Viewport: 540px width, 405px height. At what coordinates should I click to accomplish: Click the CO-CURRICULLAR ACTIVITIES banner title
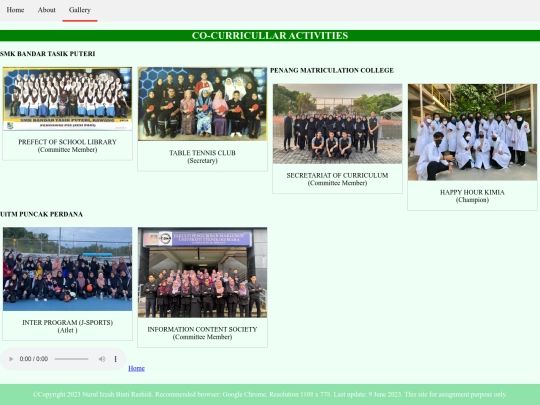point(270,35)
